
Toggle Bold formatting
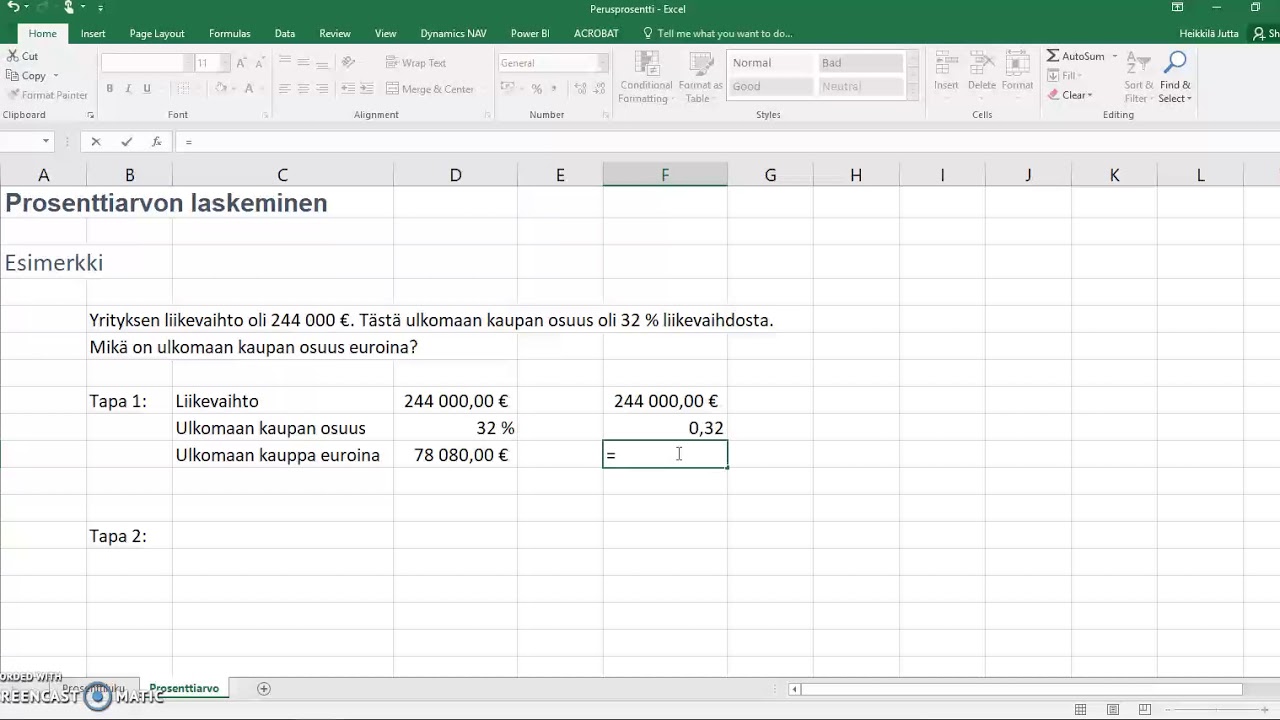110,89
